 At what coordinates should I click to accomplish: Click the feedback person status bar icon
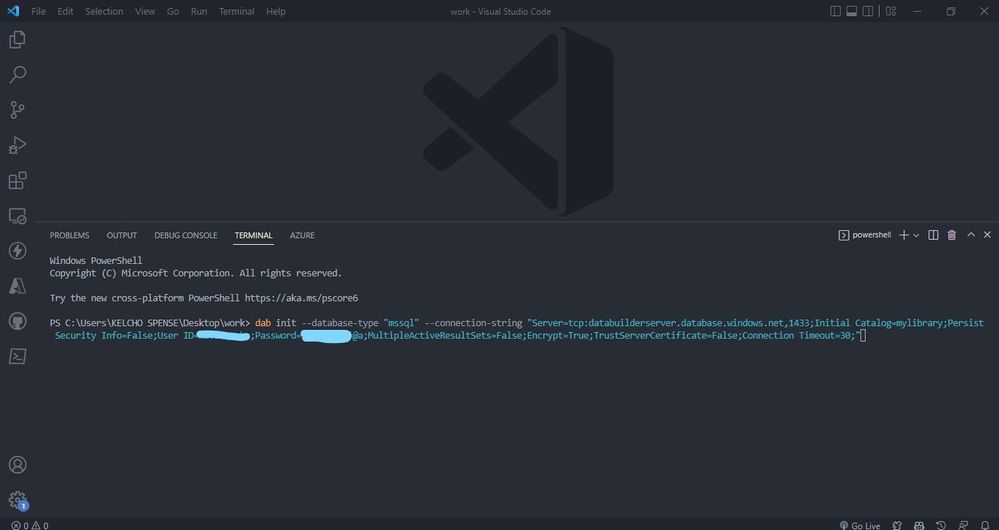[x=963, y=526]
